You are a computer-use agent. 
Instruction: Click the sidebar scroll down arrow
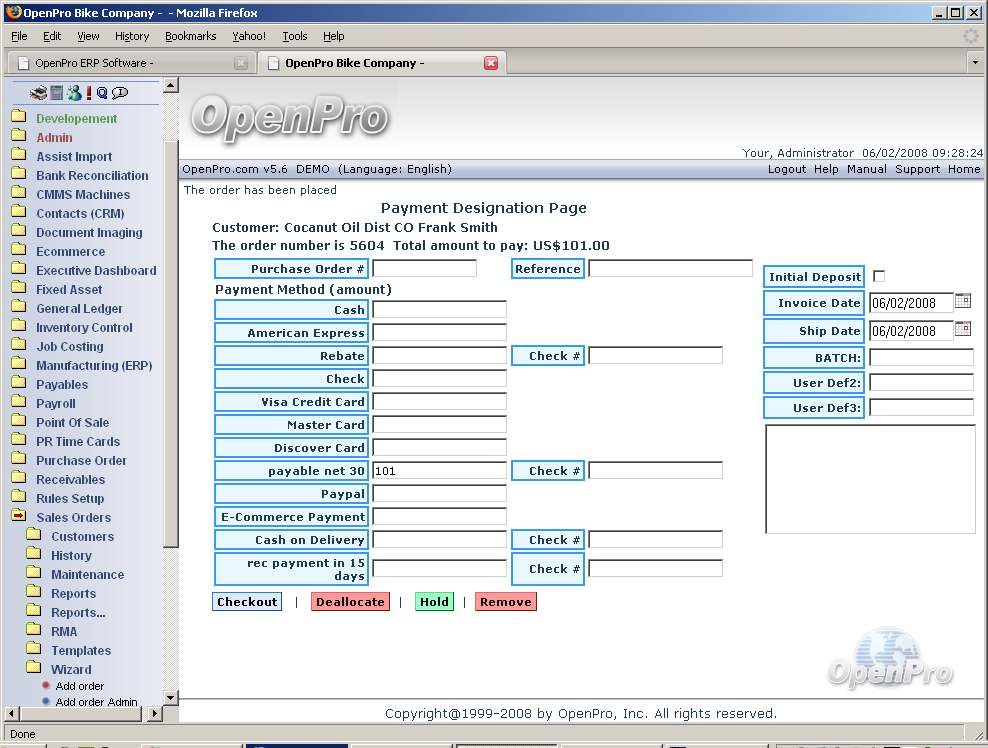coord(170,697)
